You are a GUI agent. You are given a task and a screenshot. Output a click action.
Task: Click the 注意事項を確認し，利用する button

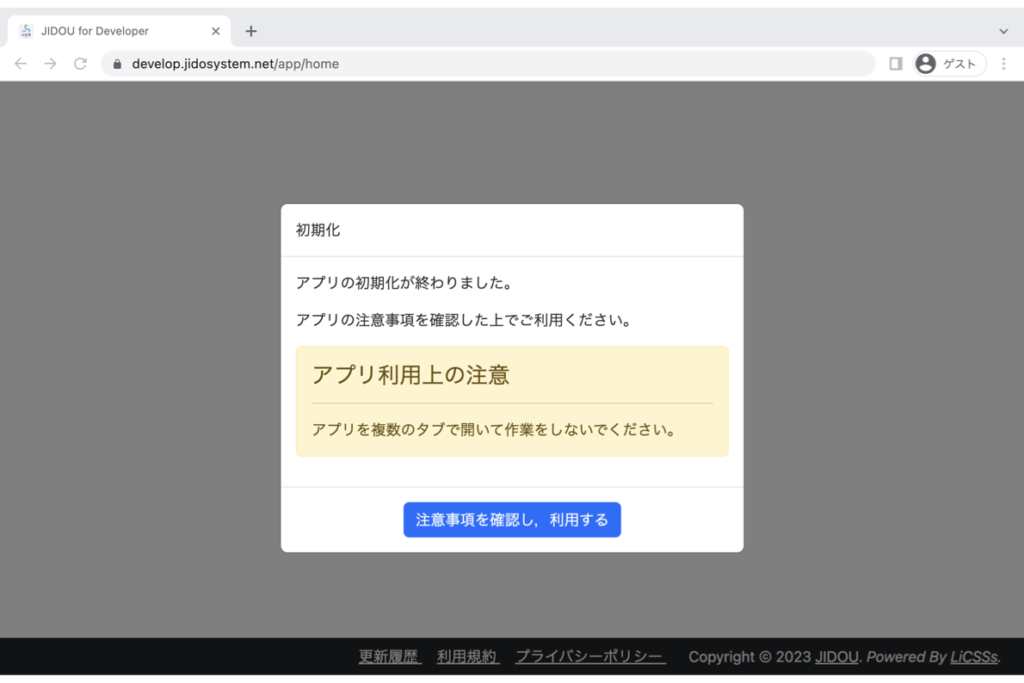tap(512, 520)
